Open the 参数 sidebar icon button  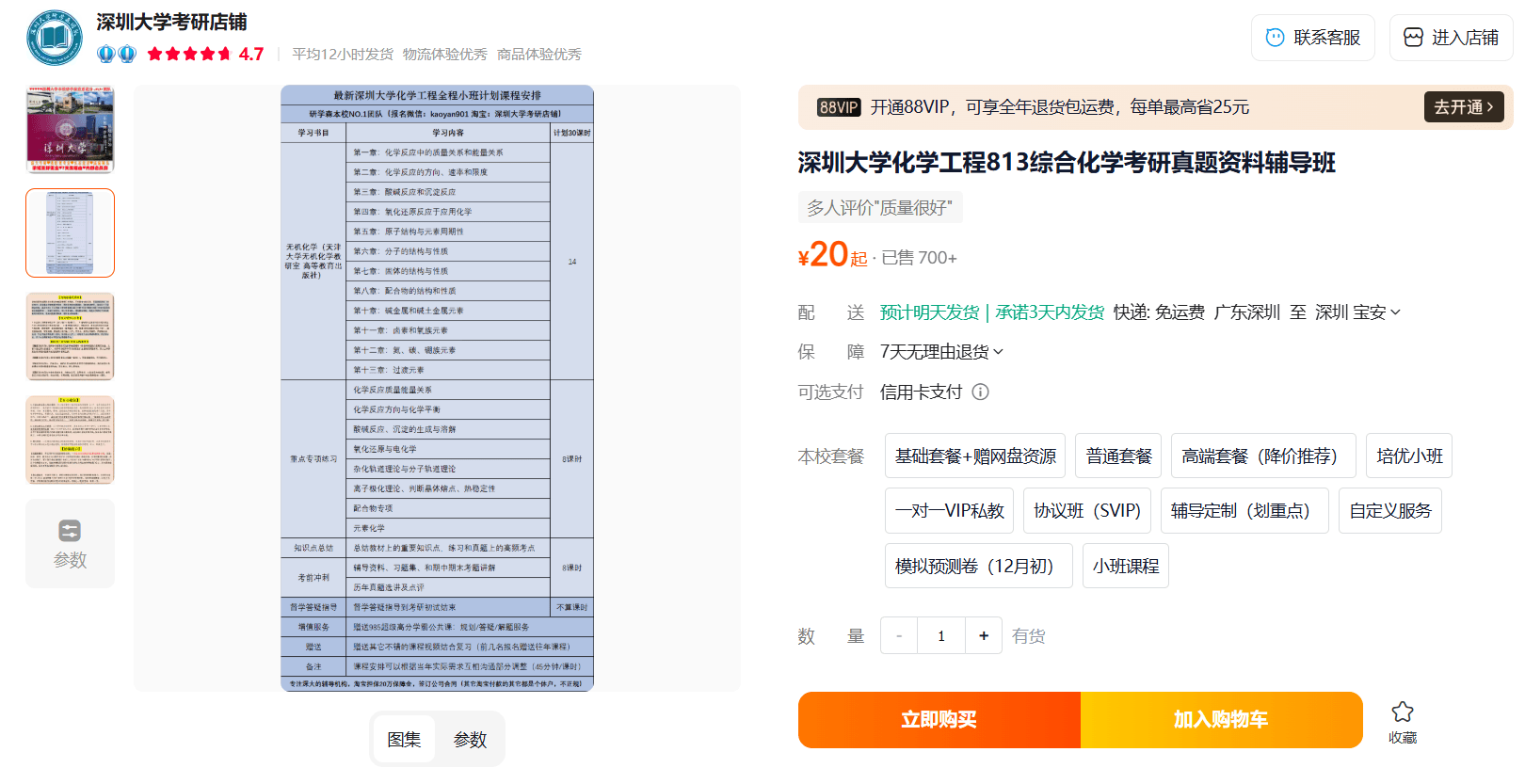click(70, 544)
